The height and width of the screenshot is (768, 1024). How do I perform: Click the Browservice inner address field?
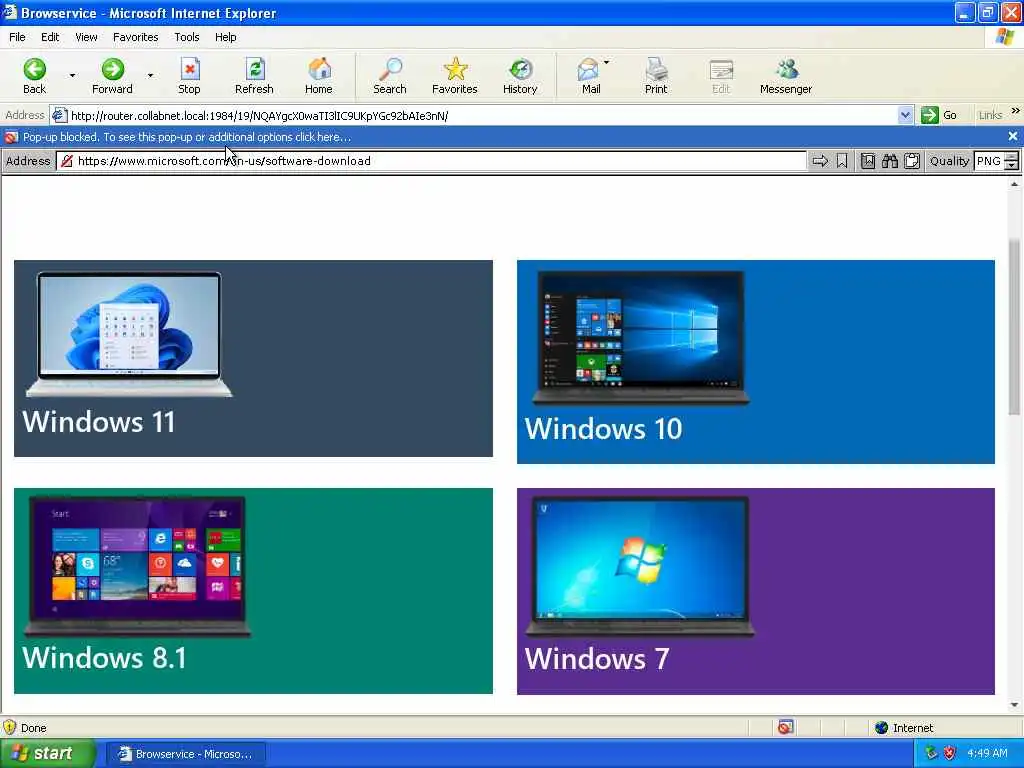(x=431, y=161)
